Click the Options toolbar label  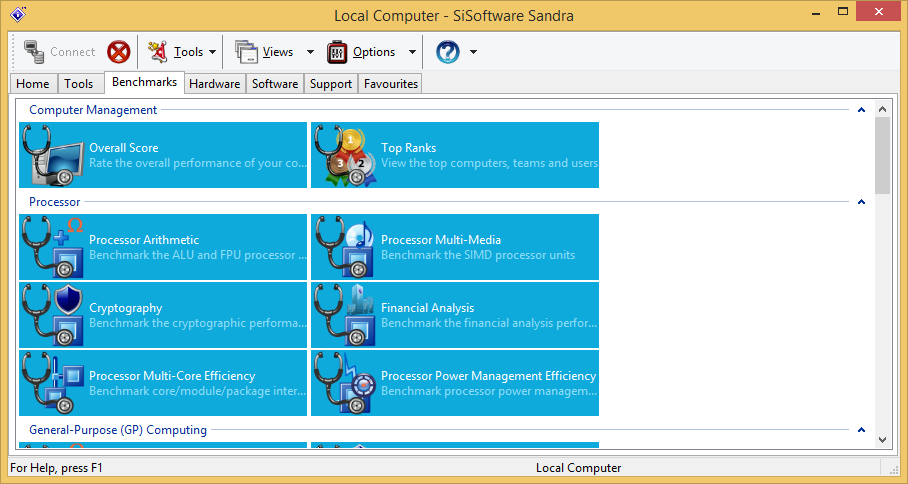[x=374, y=52]
